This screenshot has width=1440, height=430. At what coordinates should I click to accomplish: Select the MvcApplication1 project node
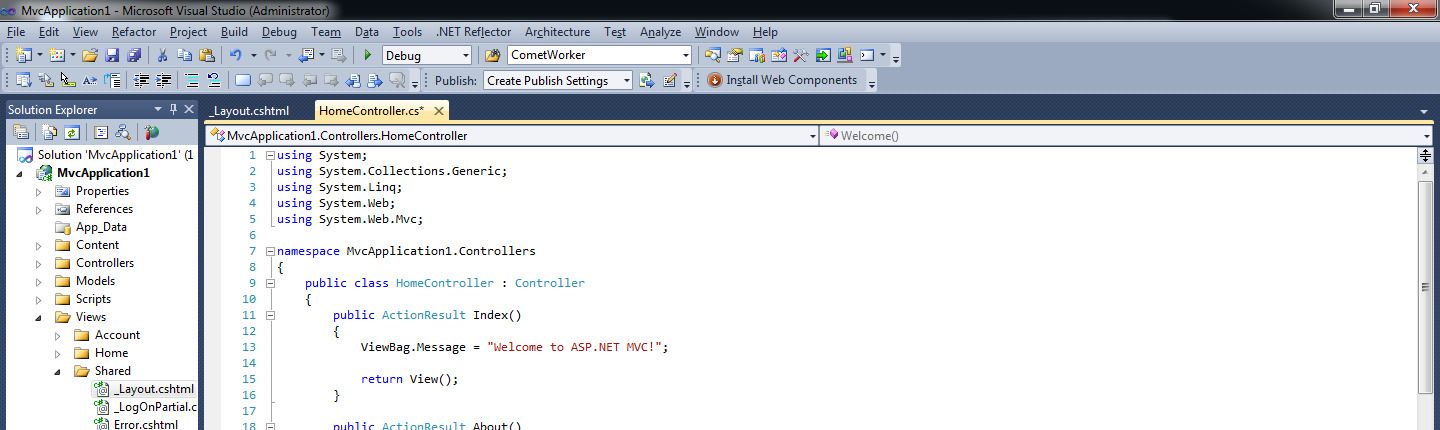tap(103, 173)
